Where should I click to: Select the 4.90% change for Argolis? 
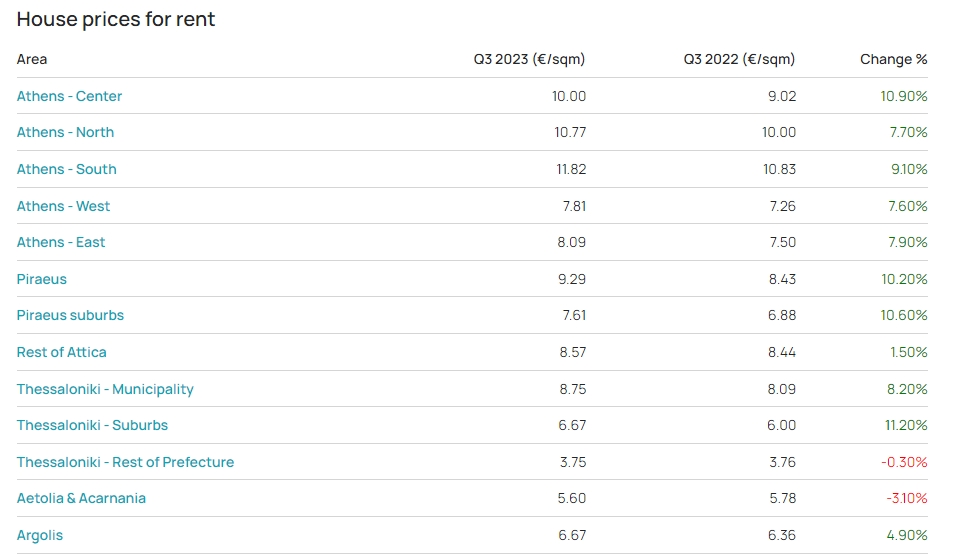click(907, 535)
